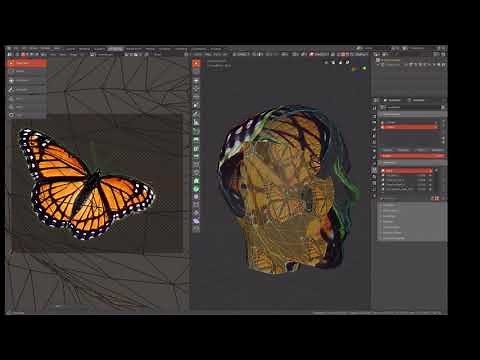The width and height of the screenshot is (480, 360).
Task: Select the Transform tool in 3D viewport toolbar
Action: click(196, 105)
